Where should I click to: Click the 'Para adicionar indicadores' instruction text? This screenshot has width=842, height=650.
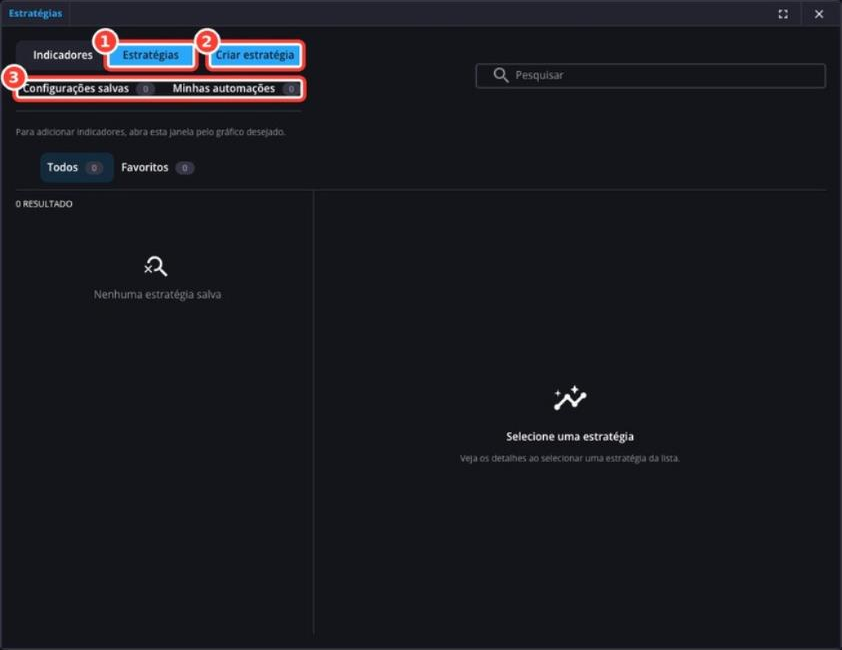tap(150, 132)
